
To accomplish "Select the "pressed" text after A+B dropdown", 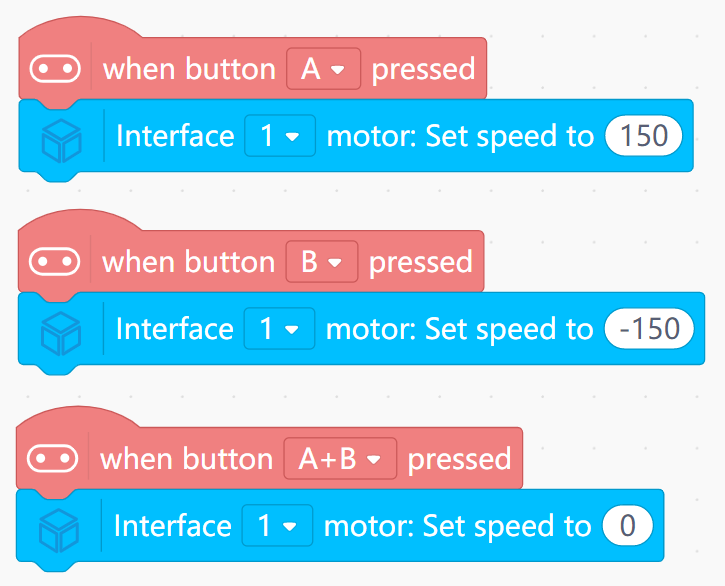I will (459, 459).
